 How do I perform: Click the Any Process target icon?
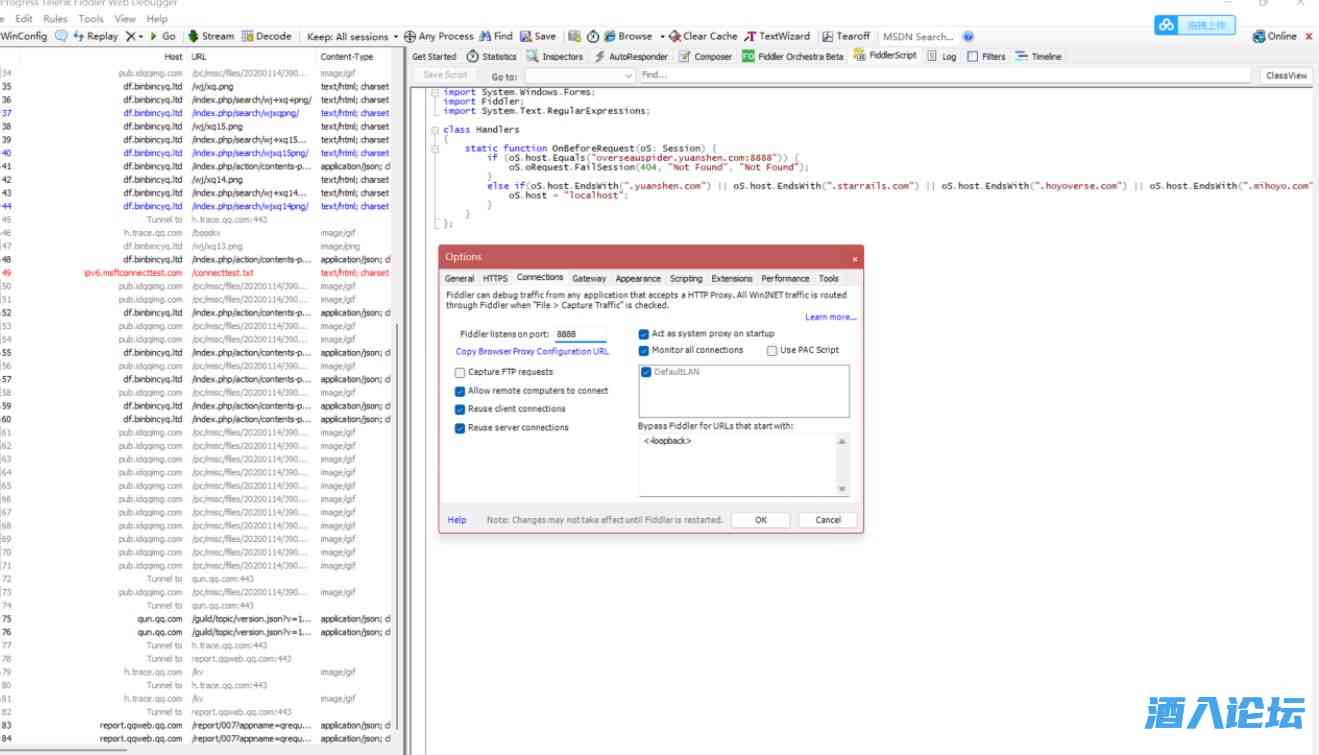coord(410,37)
